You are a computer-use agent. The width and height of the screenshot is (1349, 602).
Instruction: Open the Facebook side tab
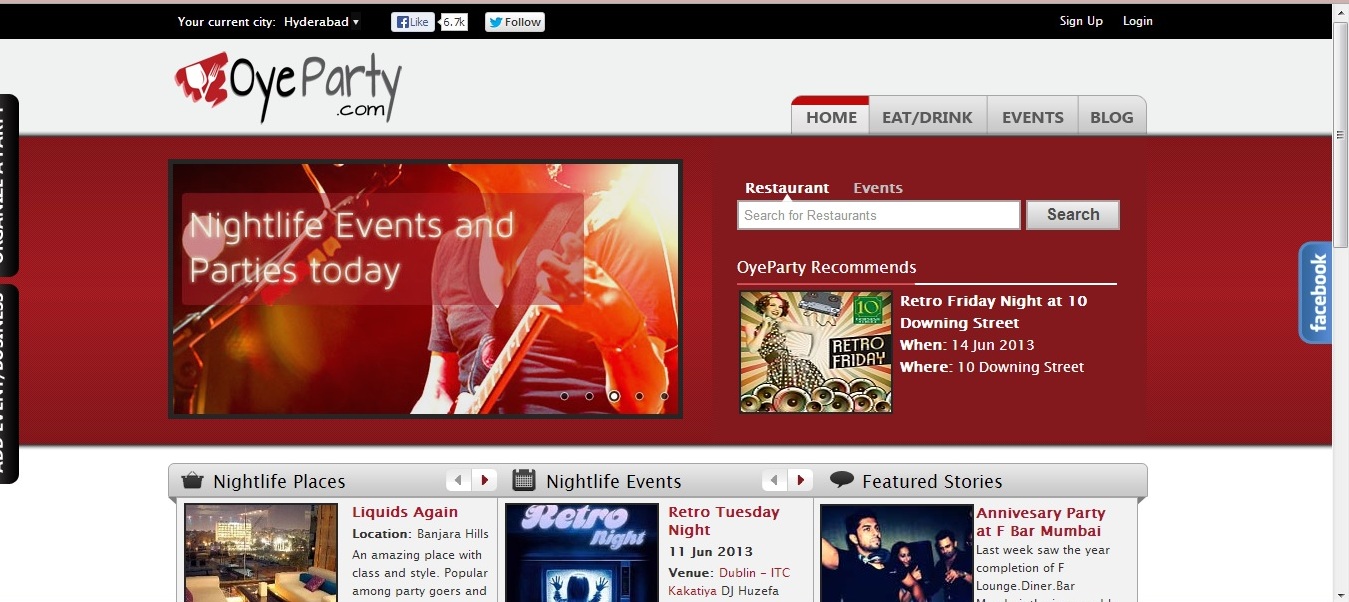coord(1315,293)
